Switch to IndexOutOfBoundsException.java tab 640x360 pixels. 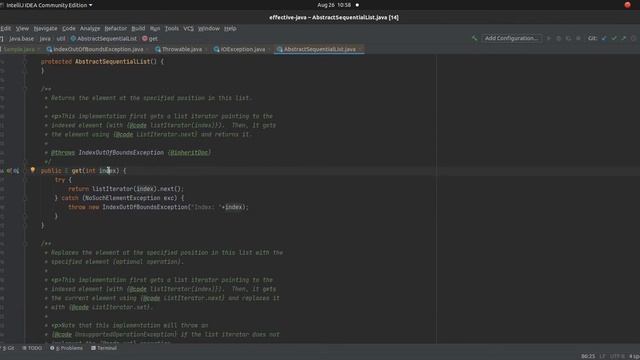pyautogui.click(x=98, y=49)
